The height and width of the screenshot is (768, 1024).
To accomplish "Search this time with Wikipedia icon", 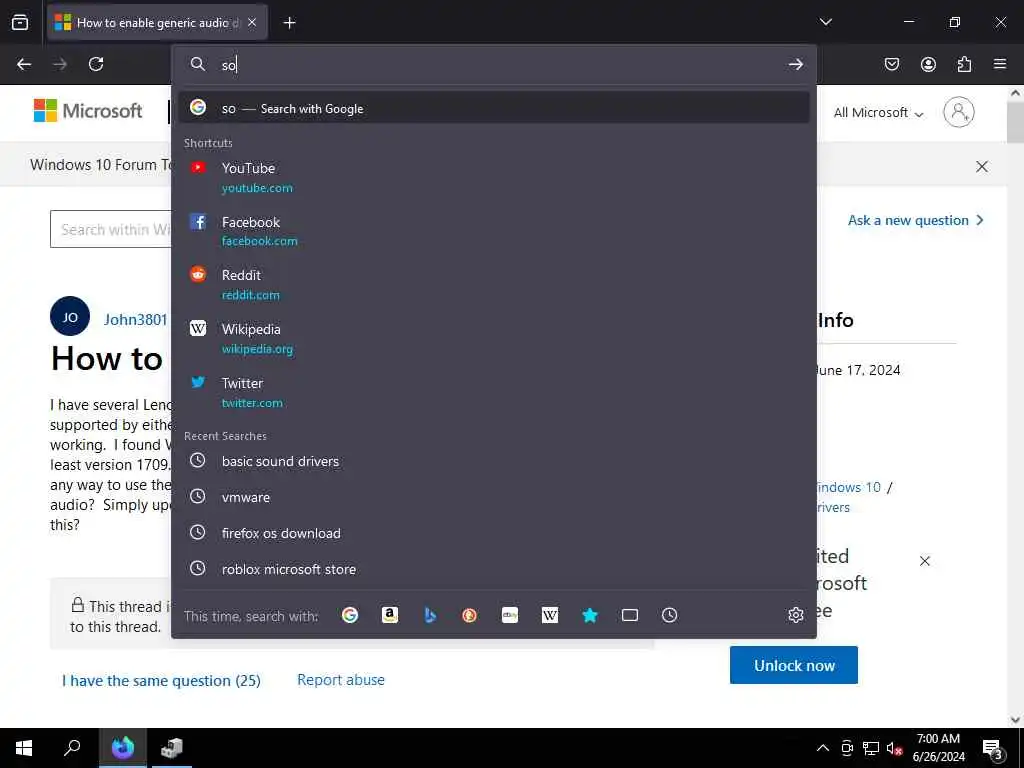I will (550, 615).
